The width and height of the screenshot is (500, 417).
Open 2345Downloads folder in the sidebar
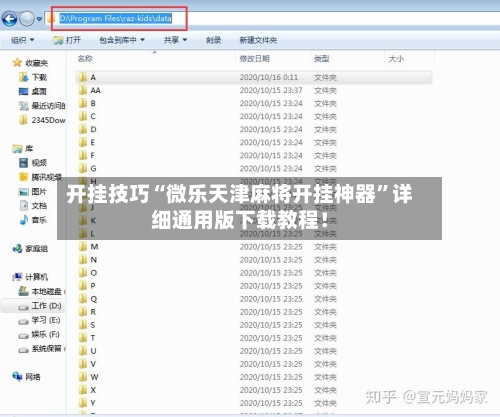42,120
